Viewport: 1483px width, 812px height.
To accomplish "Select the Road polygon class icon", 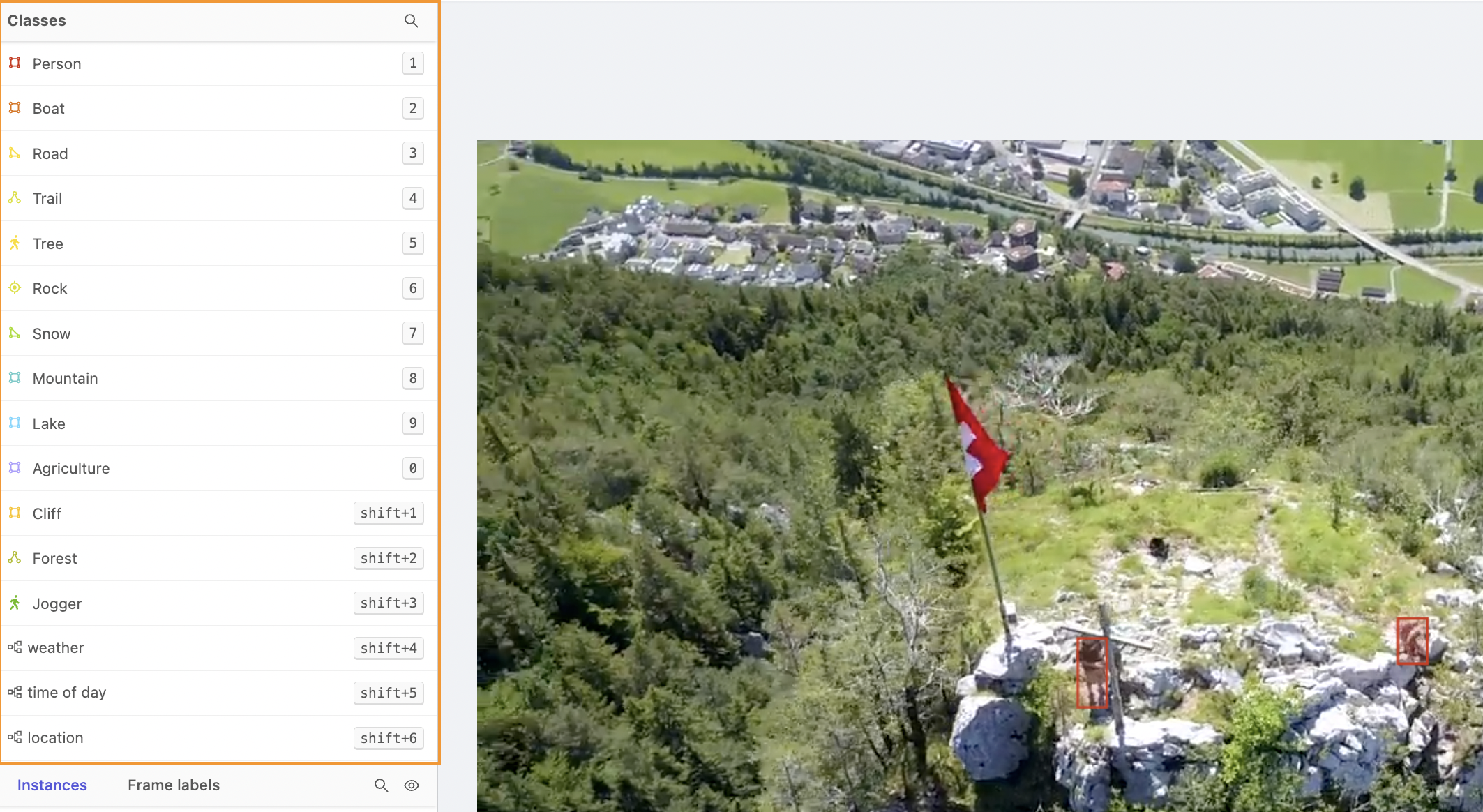I will pos(15,153).
